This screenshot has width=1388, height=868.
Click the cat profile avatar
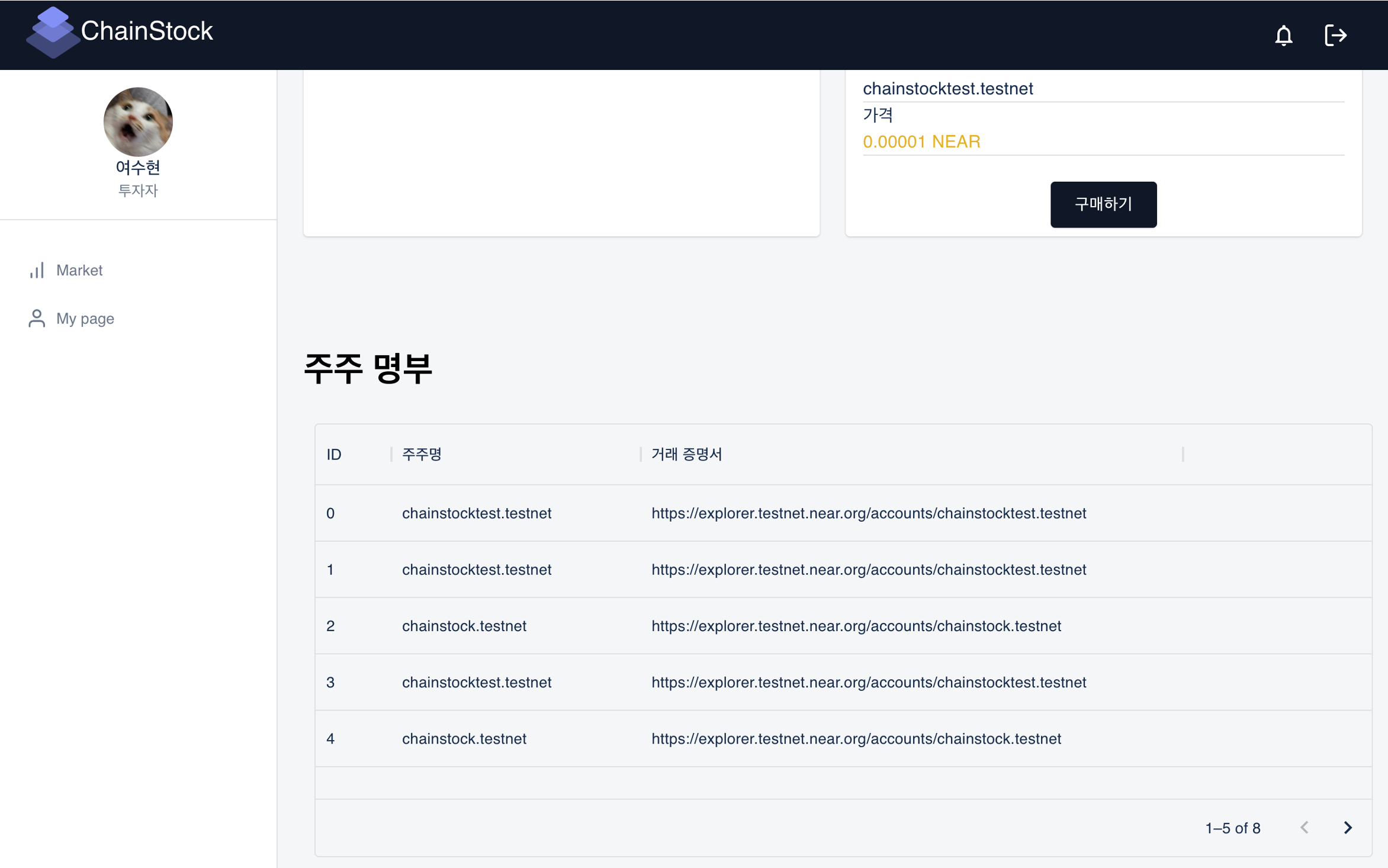[x=138, y=122]
